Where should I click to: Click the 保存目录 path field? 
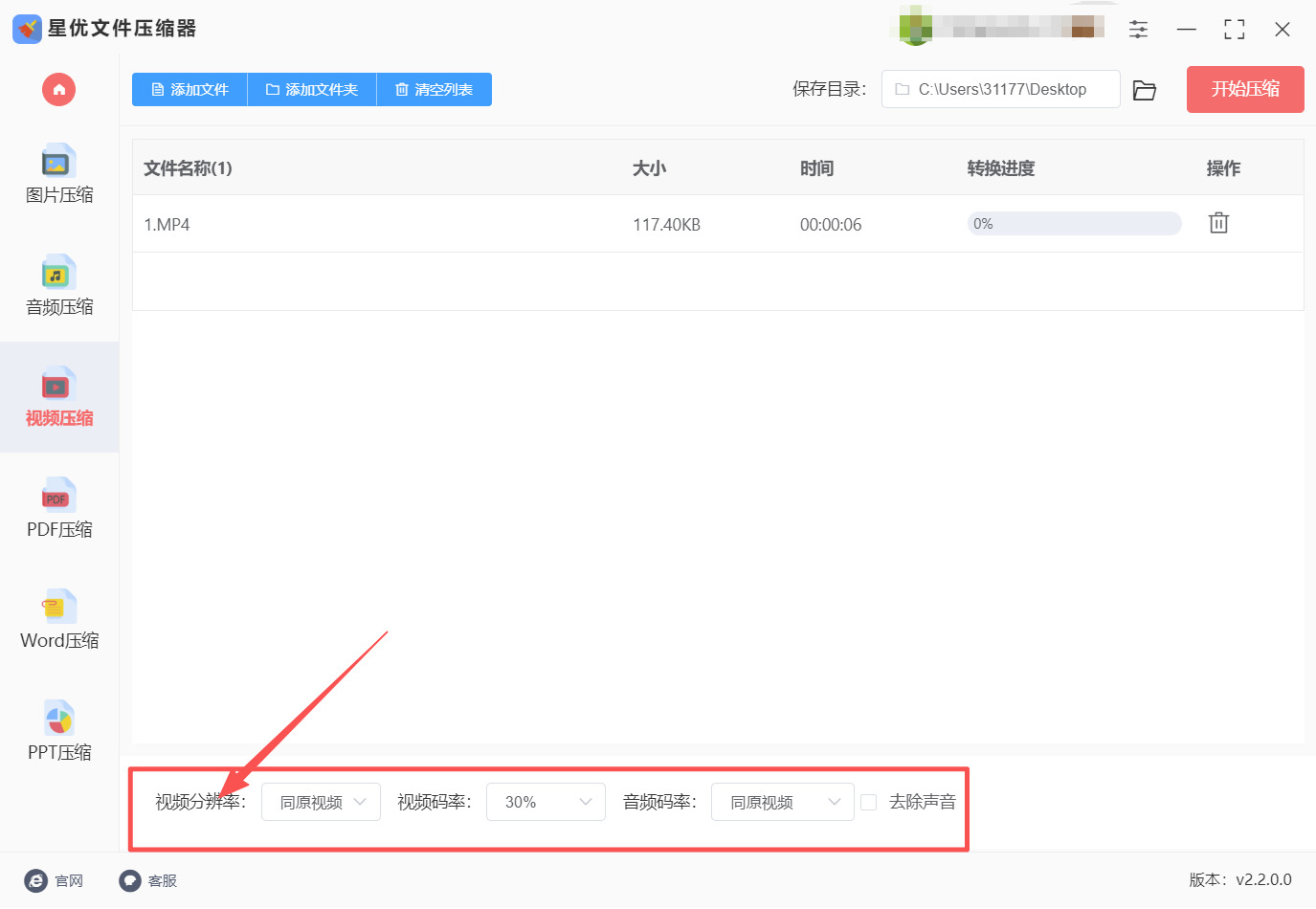(1000, 89)
